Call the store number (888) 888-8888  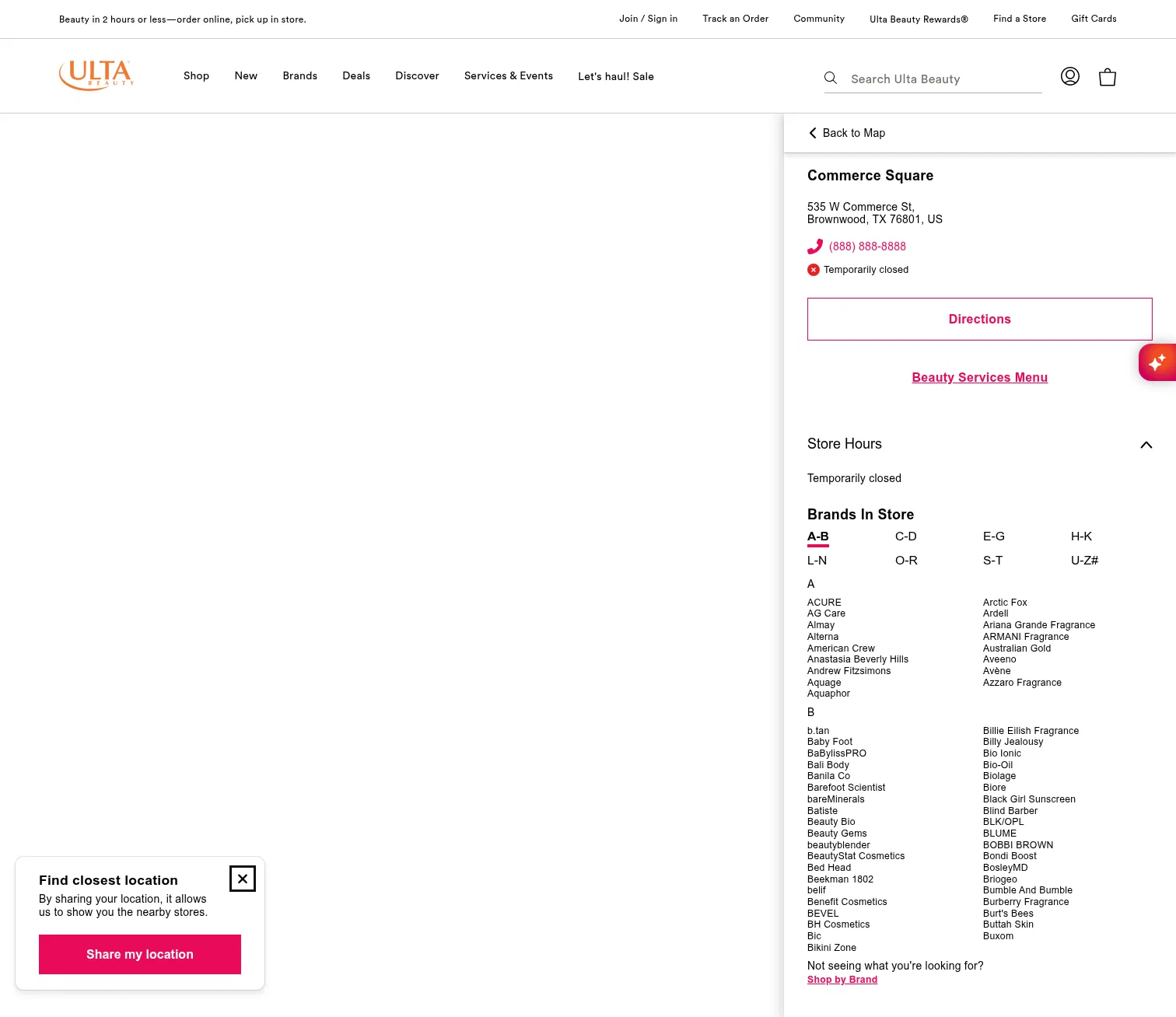[867, 246]
